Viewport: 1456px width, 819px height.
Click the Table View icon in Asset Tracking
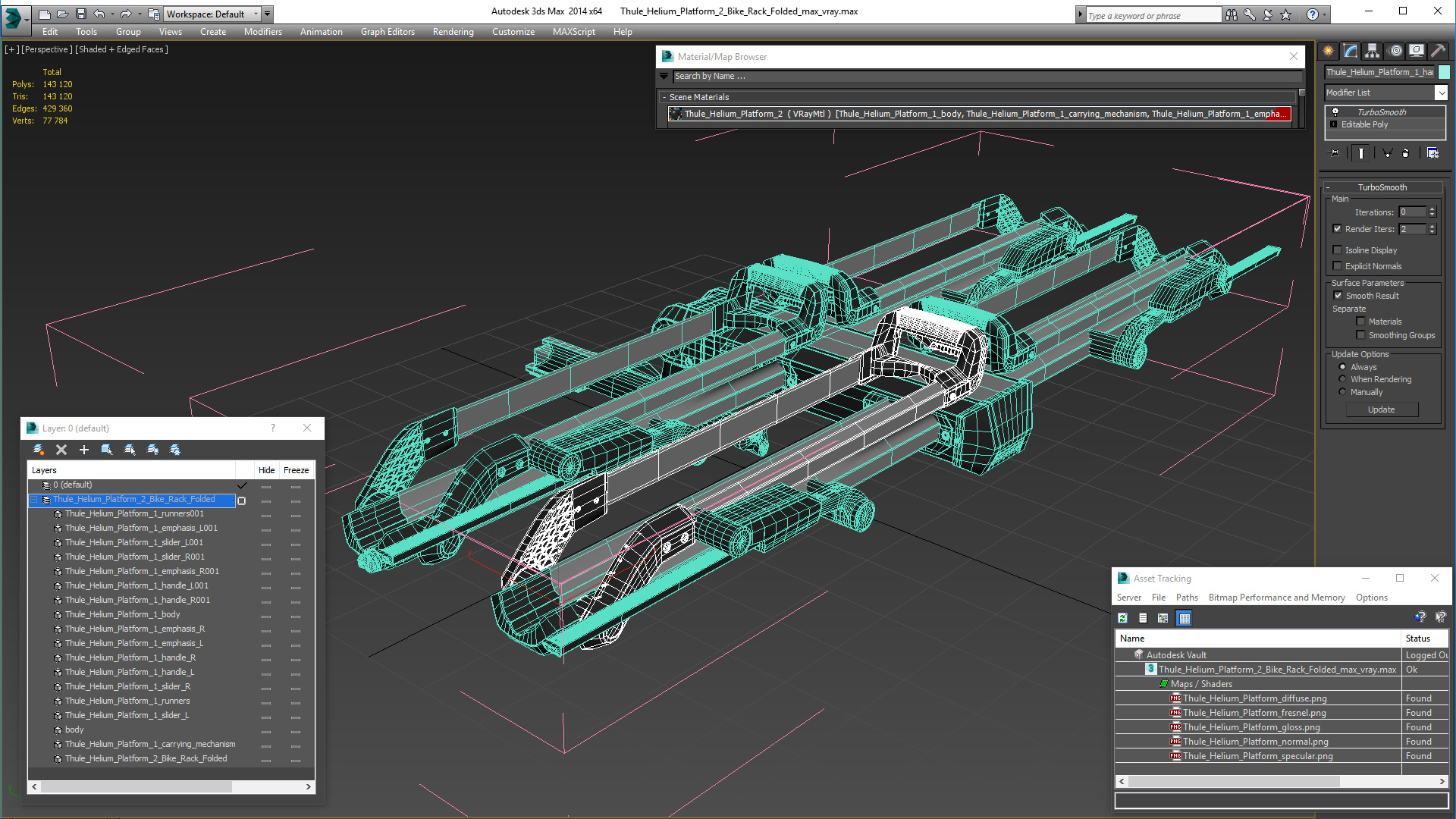click(1185, 618)
